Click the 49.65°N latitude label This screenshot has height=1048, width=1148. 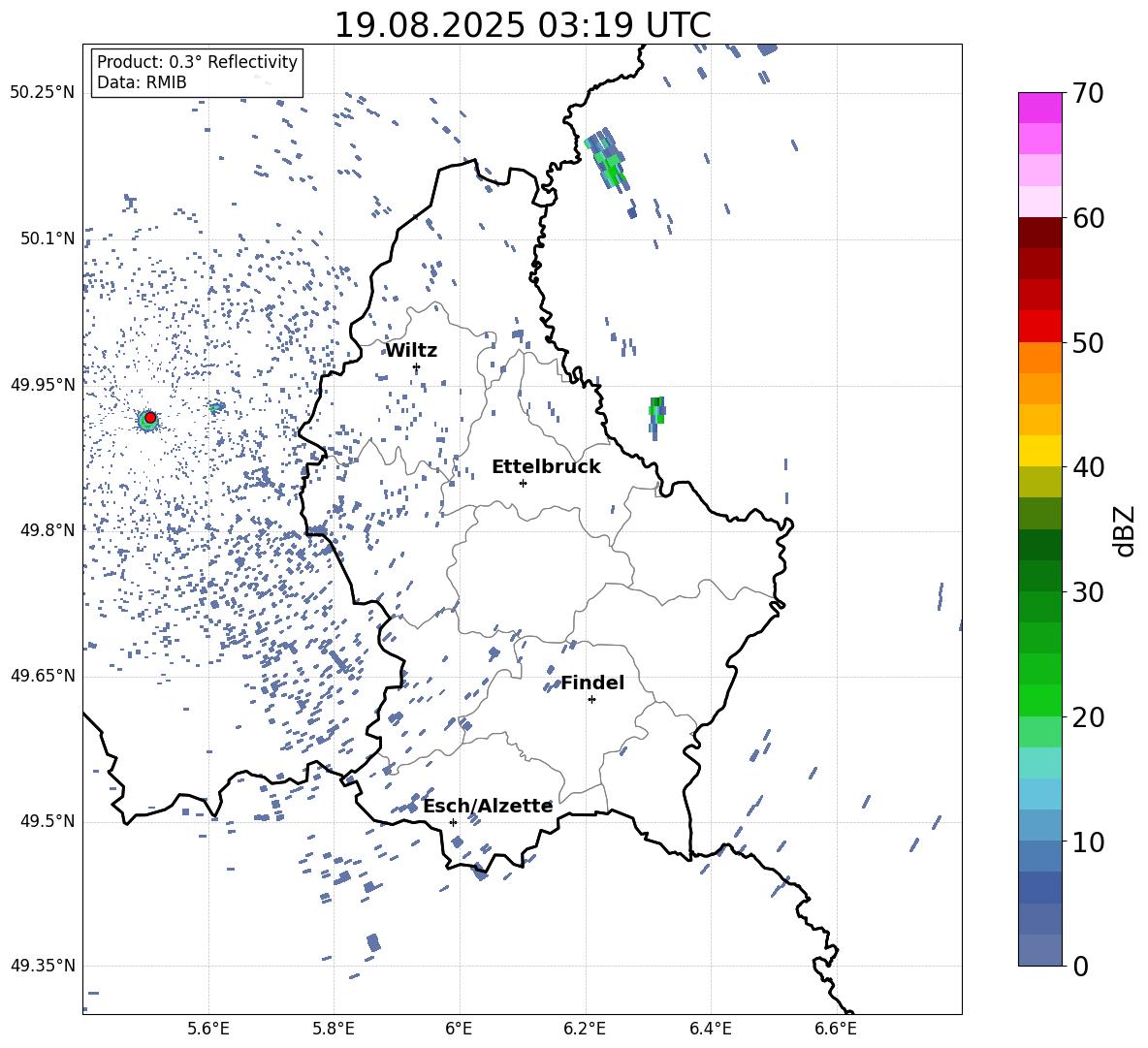click(43, 676)
